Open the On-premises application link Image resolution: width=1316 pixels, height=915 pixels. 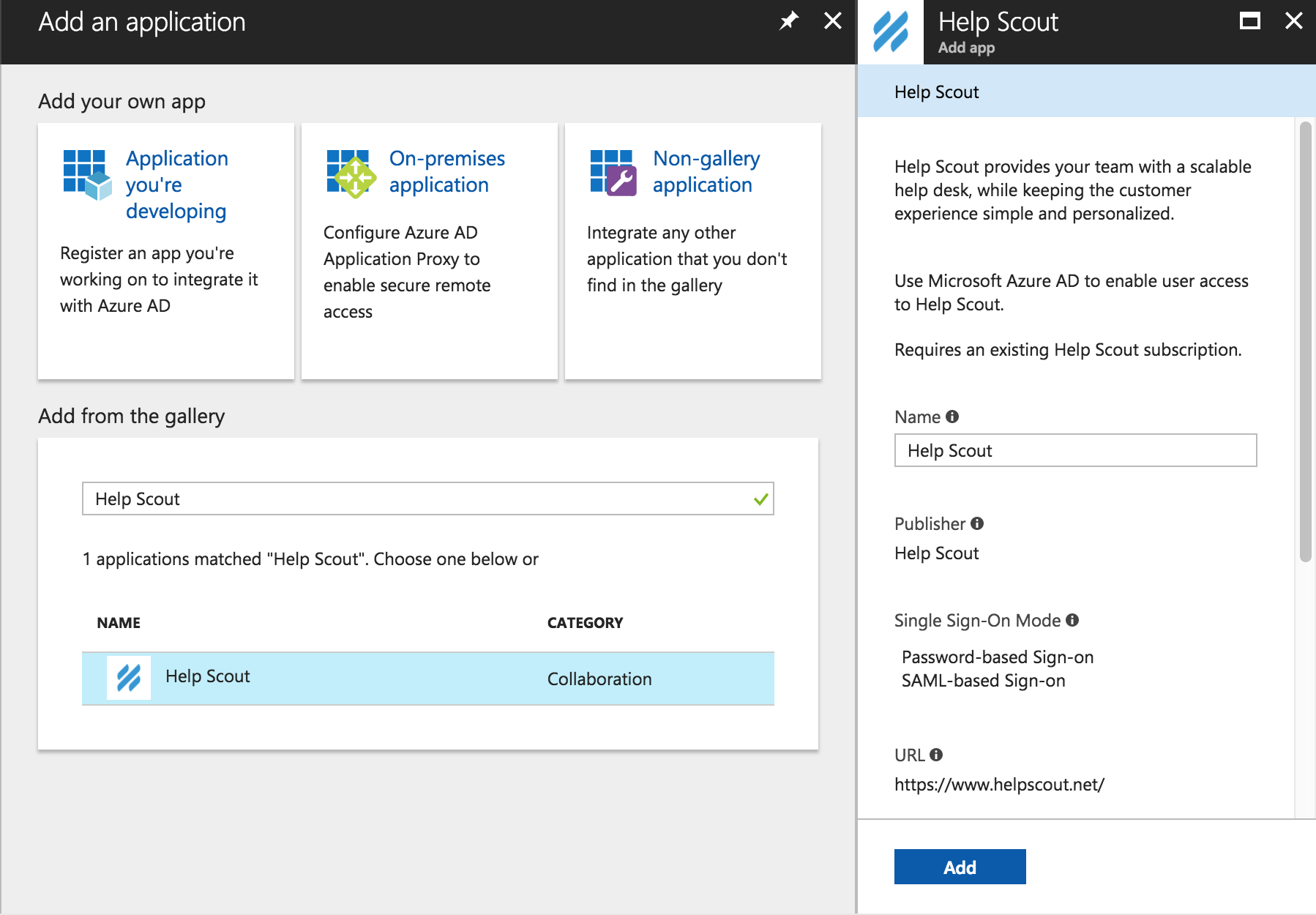tap(446, 171)
